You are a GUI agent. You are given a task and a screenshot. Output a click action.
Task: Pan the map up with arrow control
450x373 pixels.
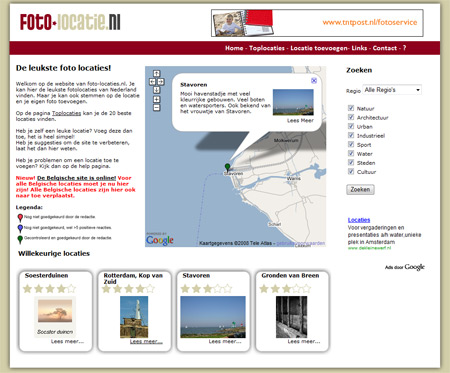pos(156,73)
